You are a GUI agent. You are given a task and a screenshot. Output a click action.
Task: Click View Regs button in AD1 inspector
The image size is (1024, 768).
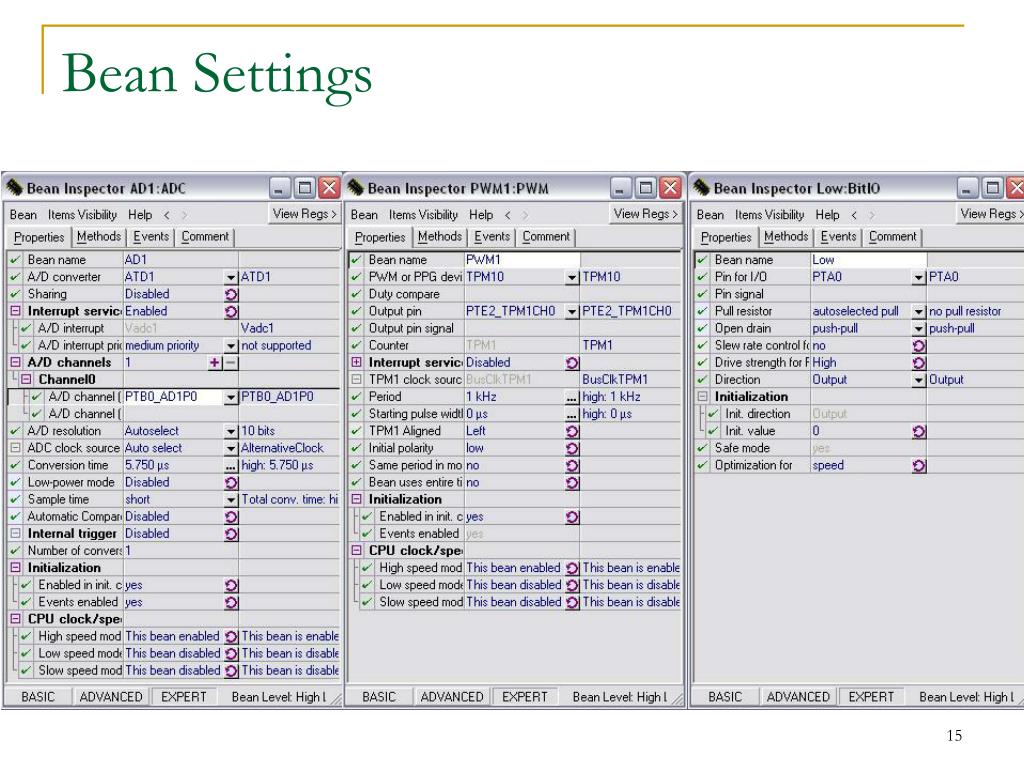[x=304, y=214]
